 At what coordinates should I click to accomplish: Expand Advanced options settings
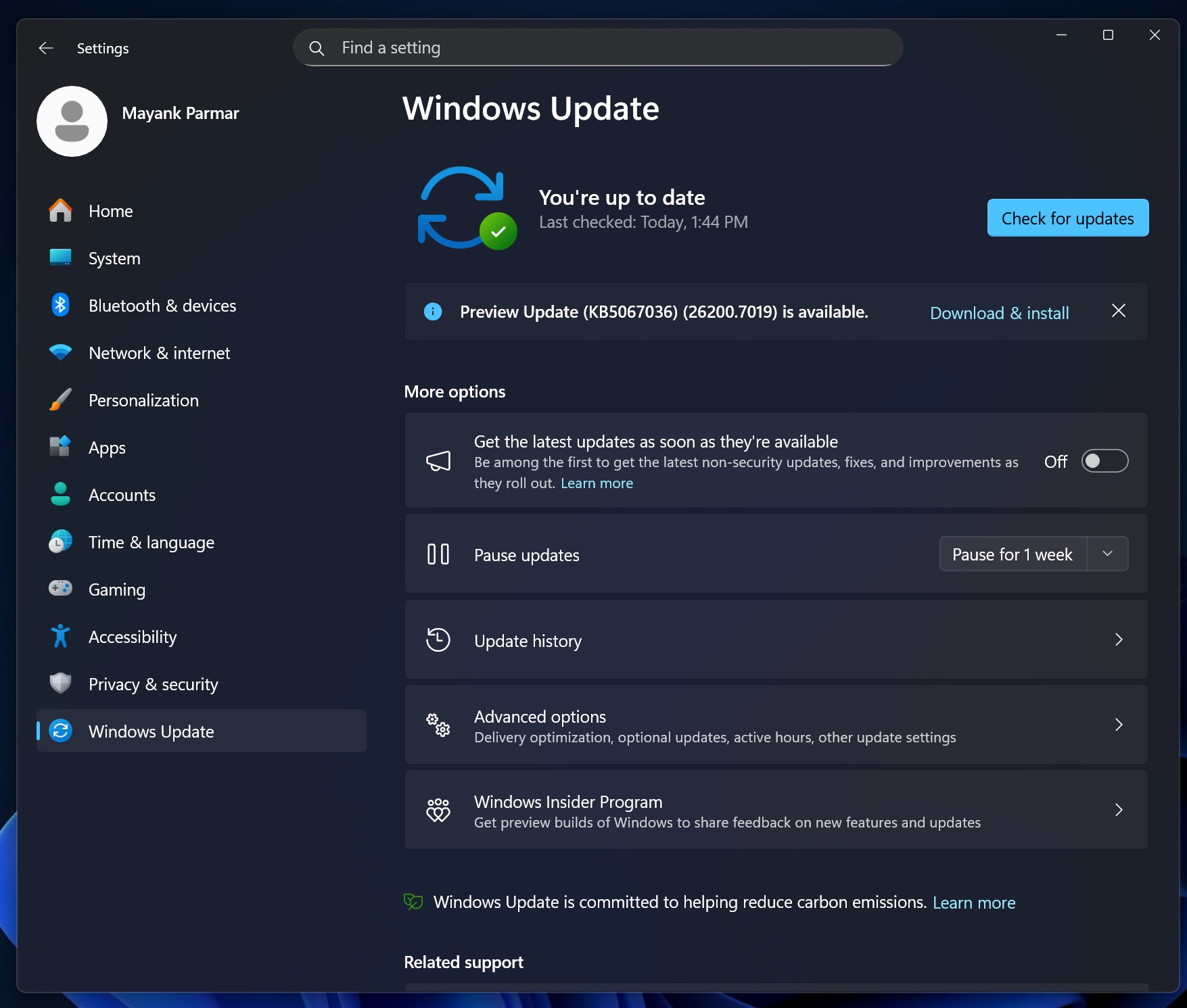click(x=775, y=724)
